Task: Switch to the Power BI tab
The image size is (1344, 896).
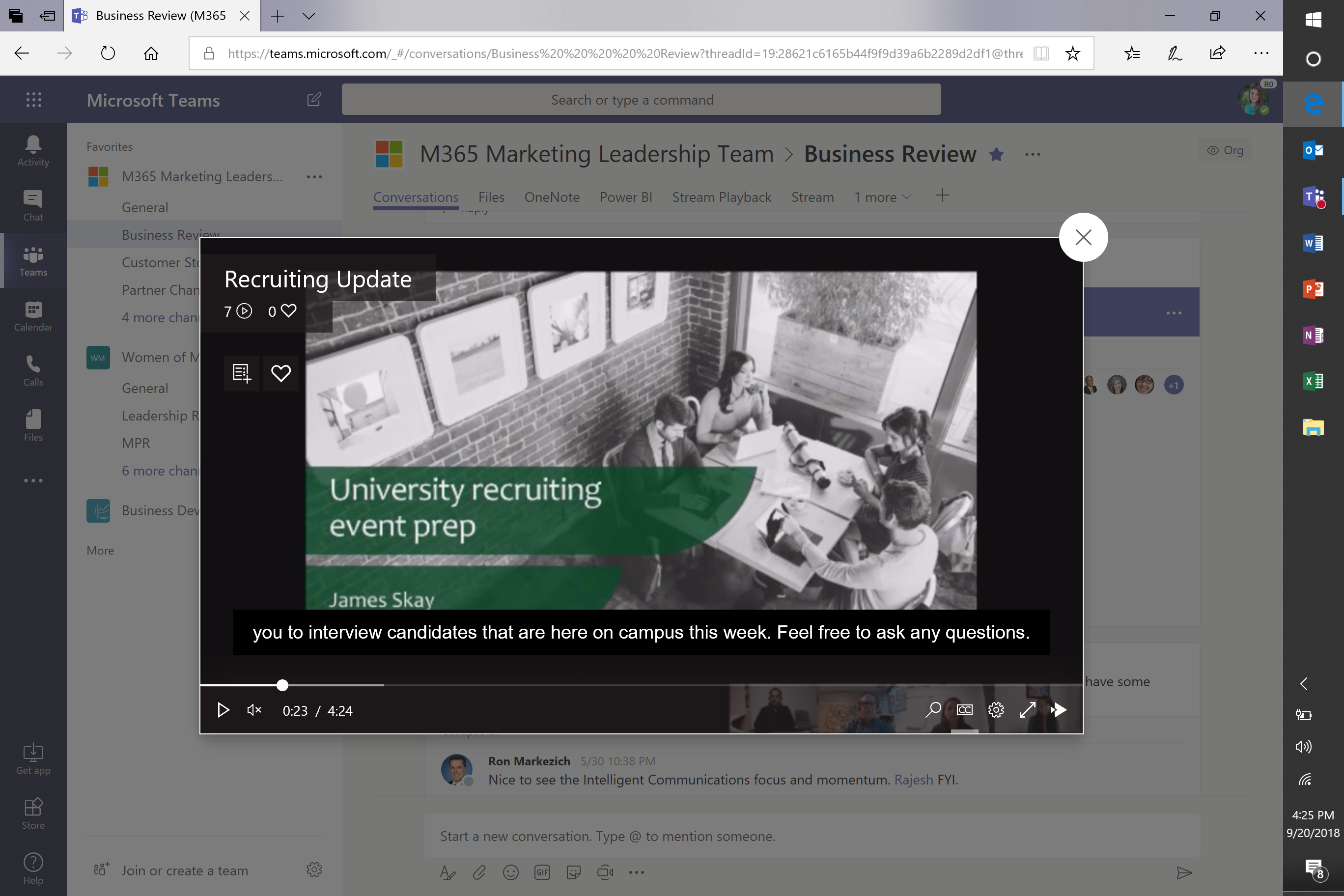Action: [625, 197]
